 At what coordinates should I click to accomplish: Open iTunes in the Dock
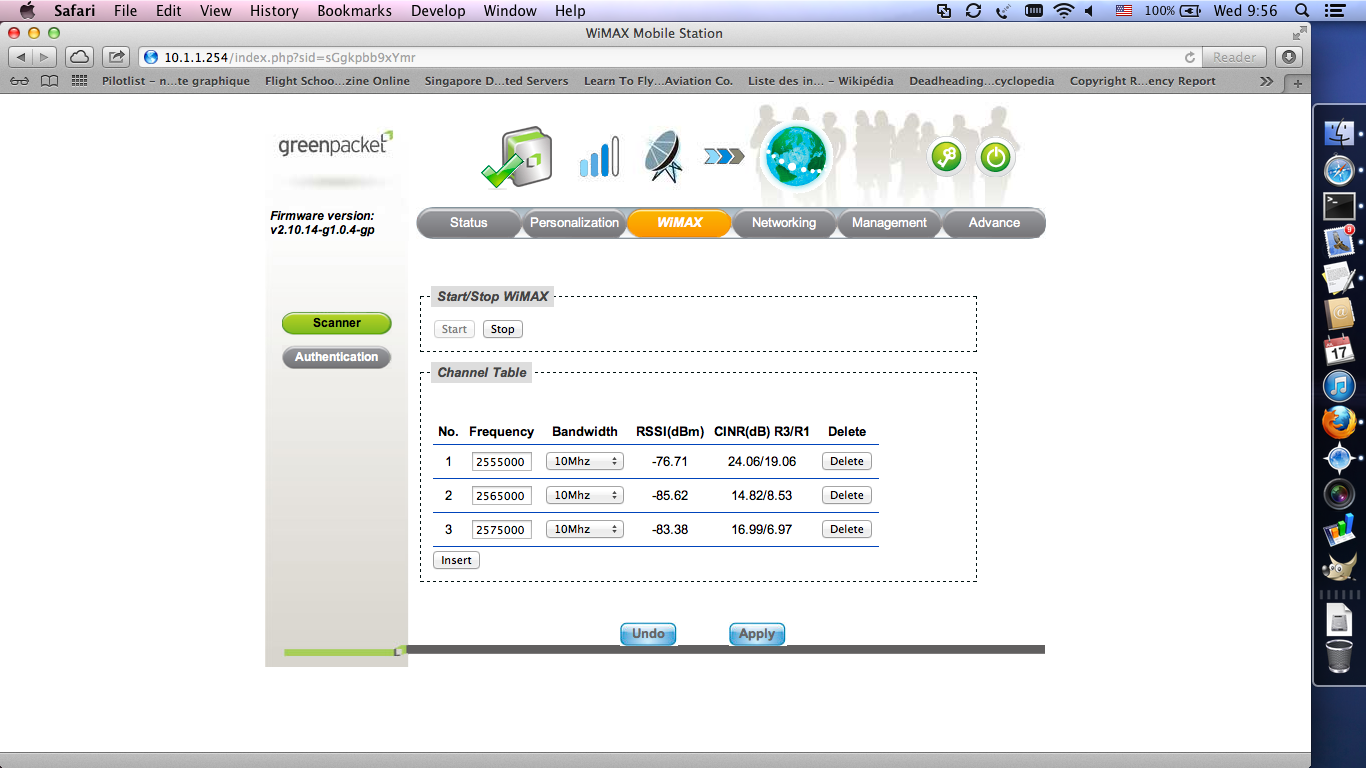[x=1339, y=386]
